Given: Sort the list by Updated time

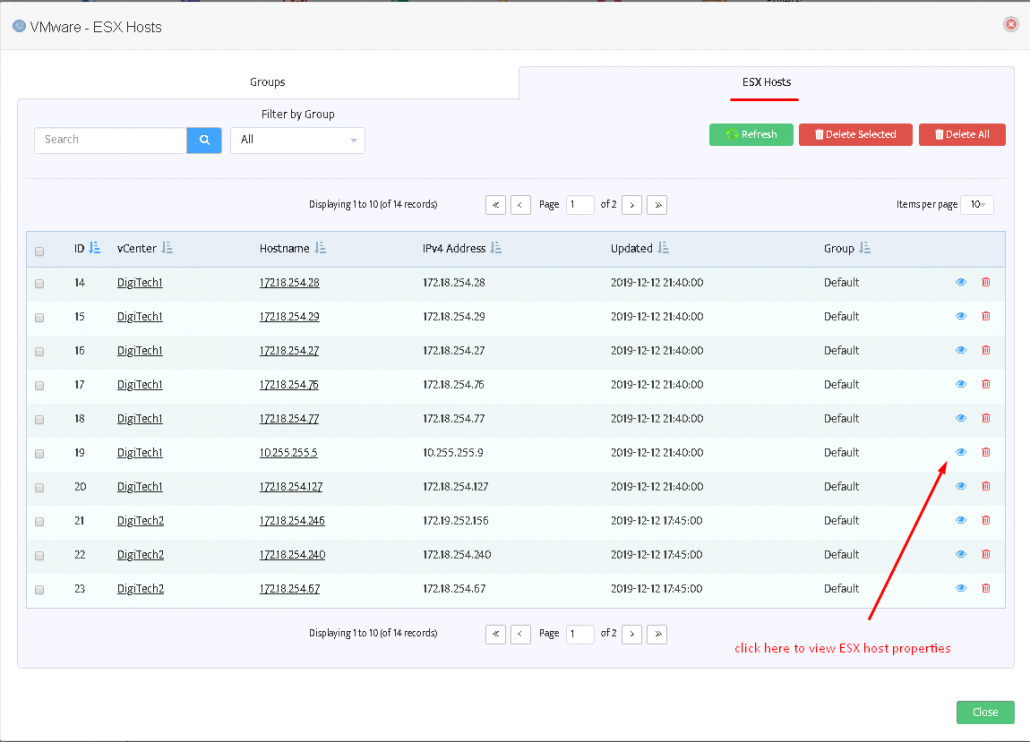Looking at the screenshot, I should coord(665,248).
